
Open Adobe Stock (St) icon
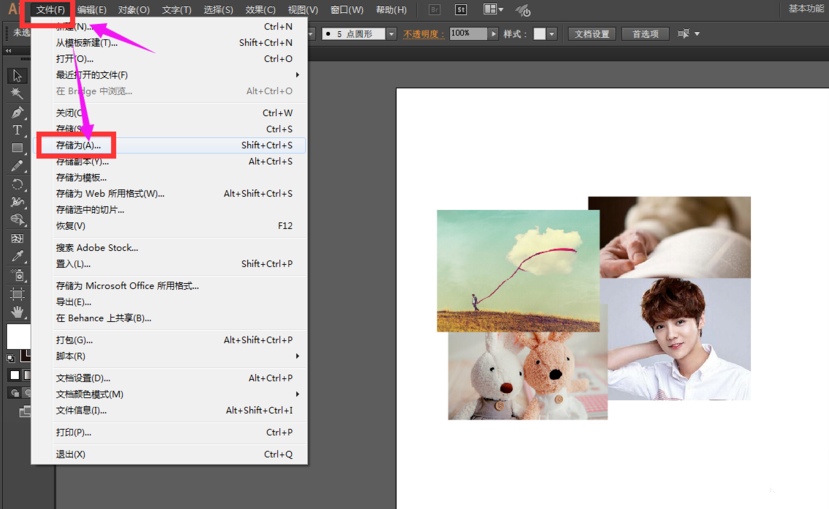[461, 9]
